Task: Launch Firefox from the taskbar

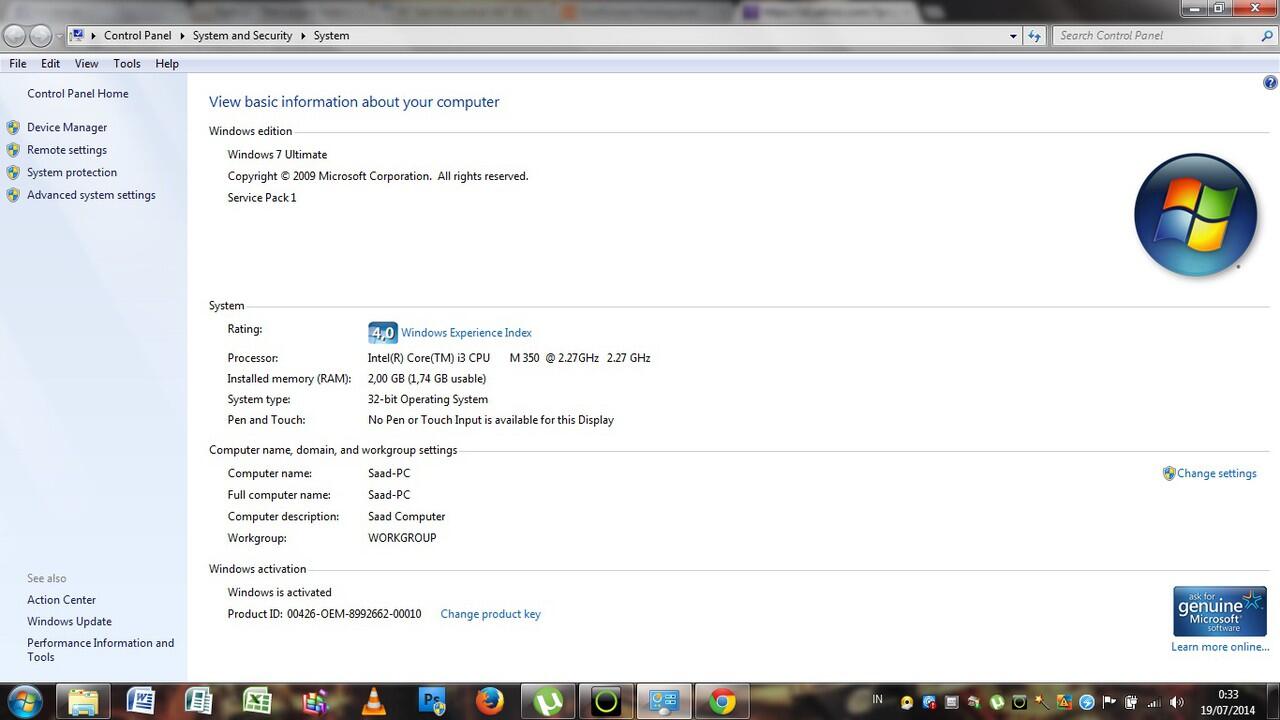Action: [490, 702]
